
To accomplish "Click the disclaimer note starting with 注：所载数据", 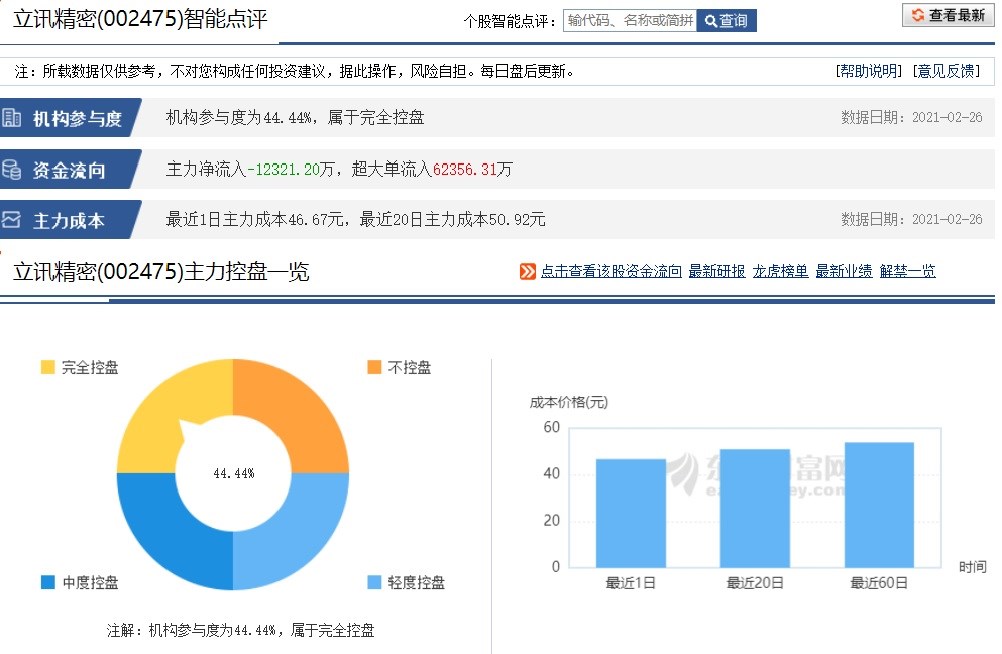I will point(295,71).
